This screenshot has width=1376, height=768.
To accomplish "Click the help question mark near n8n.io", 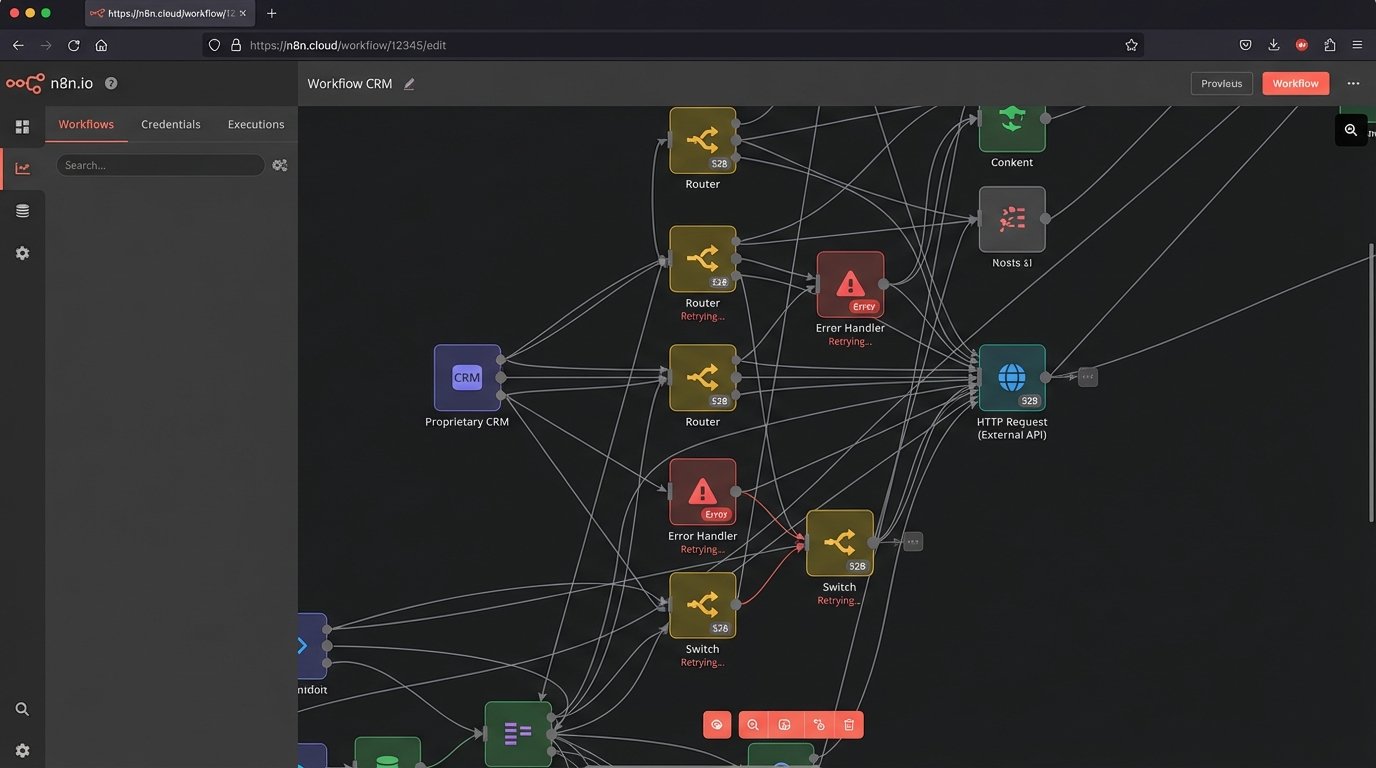I will click(111, 83).
